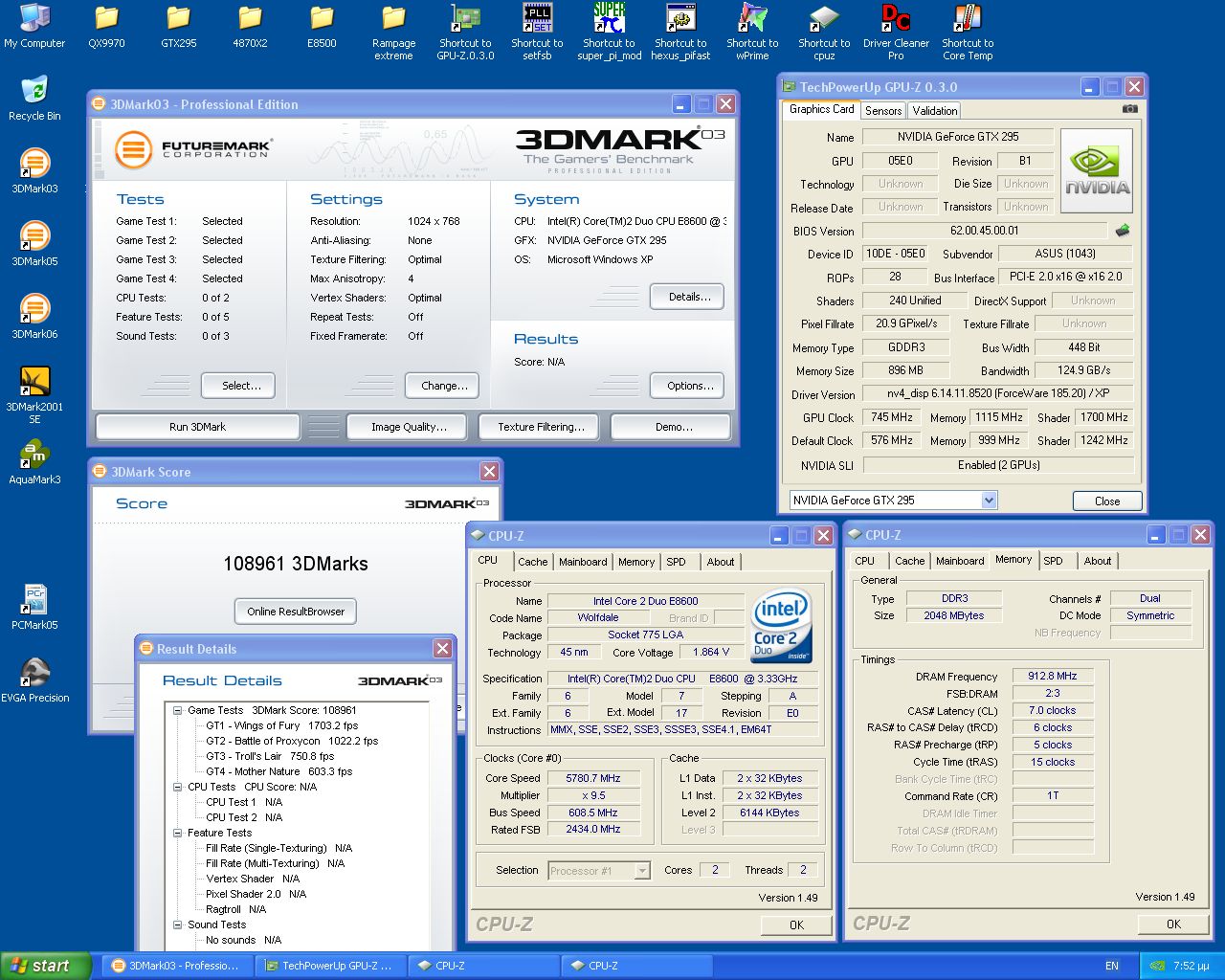Launch the 3DMark03 desktop icon
Viewport: 1225px width, 980px height.
click(x=34, y=172)
